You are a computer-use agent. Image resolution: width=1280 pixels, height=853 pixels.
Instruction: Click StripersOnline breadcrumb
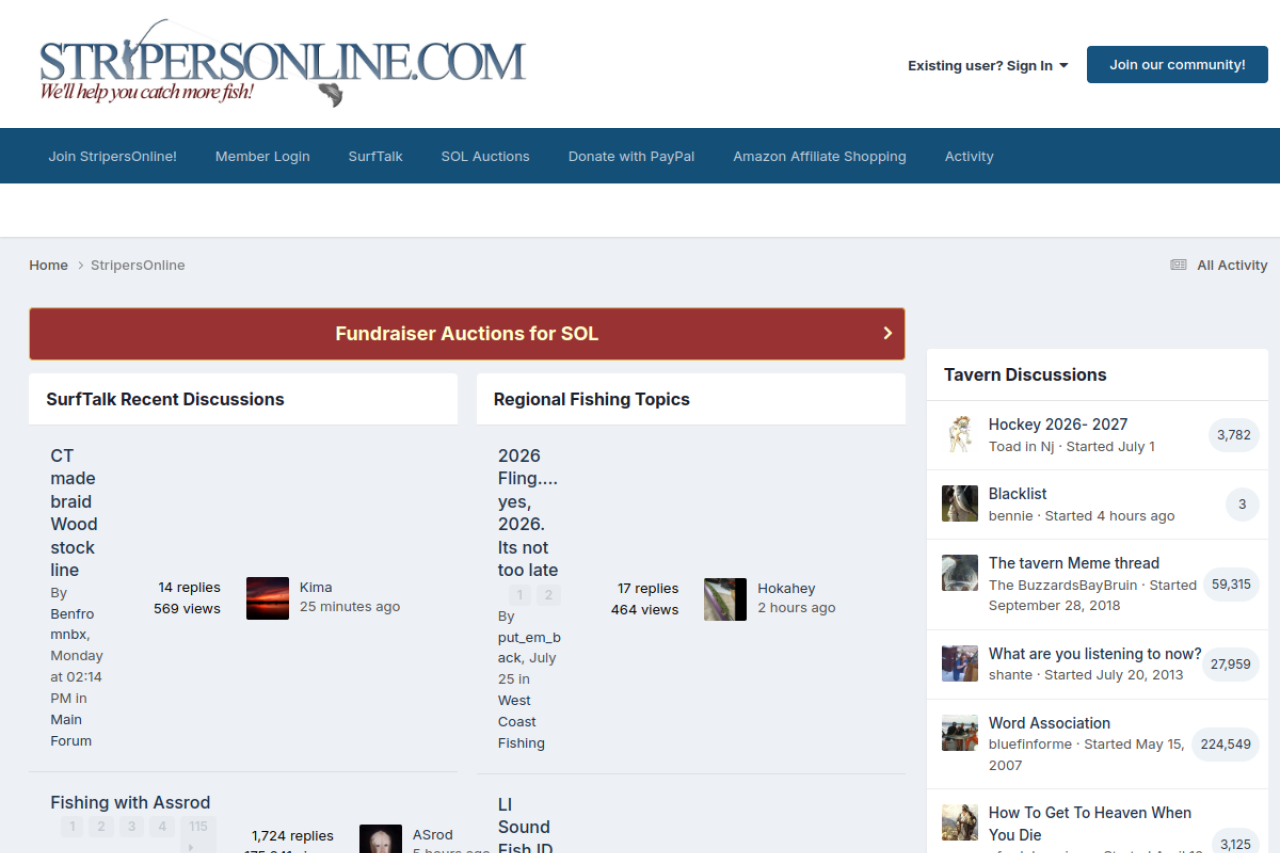point(138,265)
